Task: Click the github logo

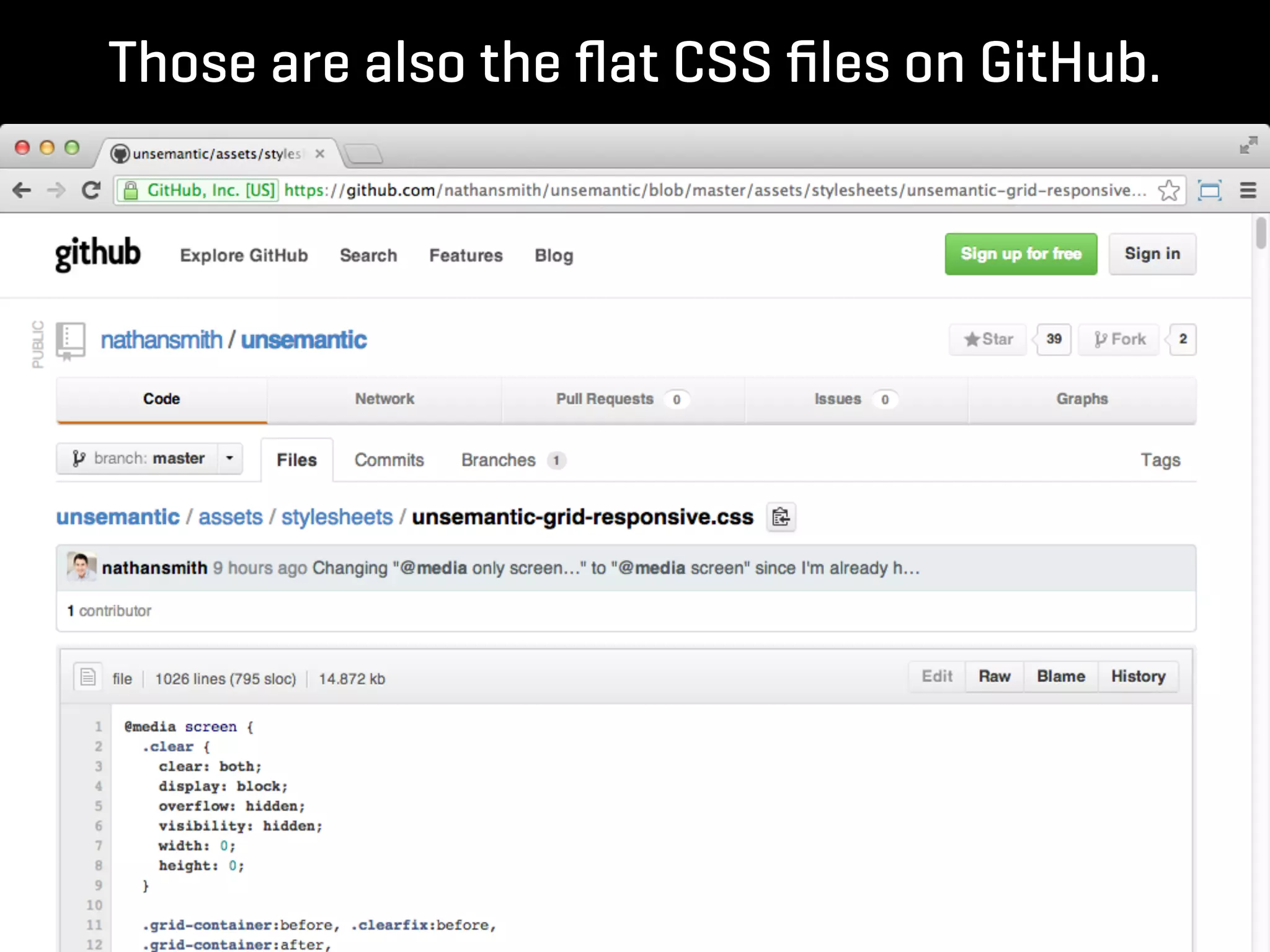Action: click(98, 254)
